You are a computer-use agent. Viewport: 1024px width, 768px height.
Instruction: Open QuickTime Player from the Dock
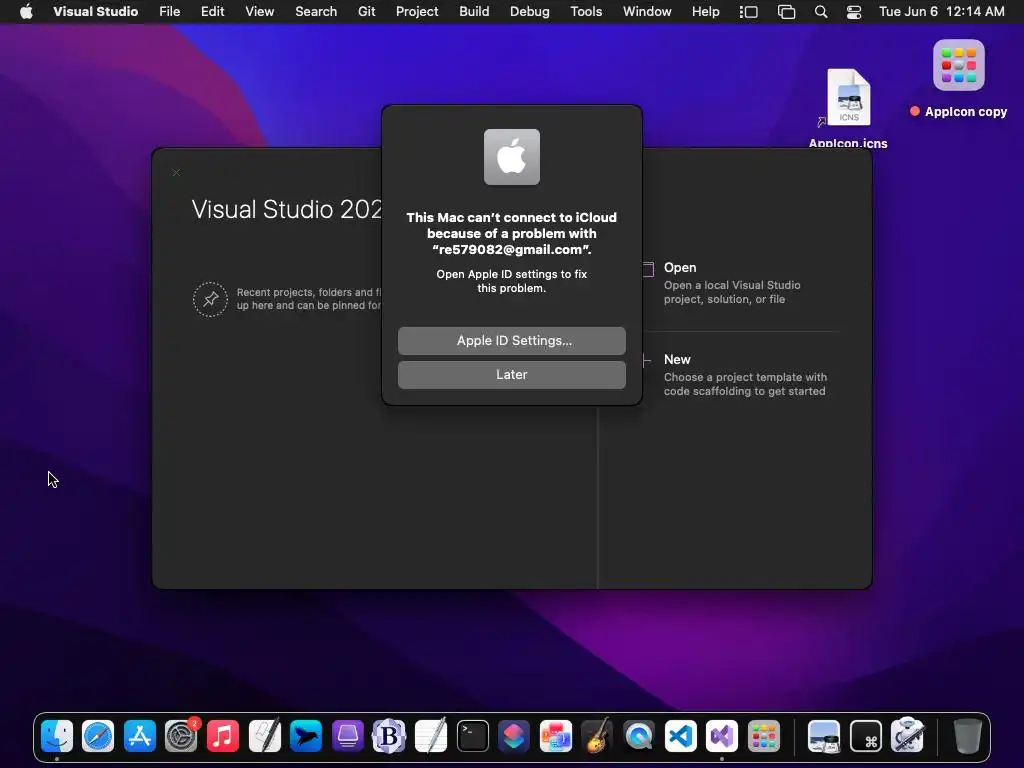coord(639,736)
